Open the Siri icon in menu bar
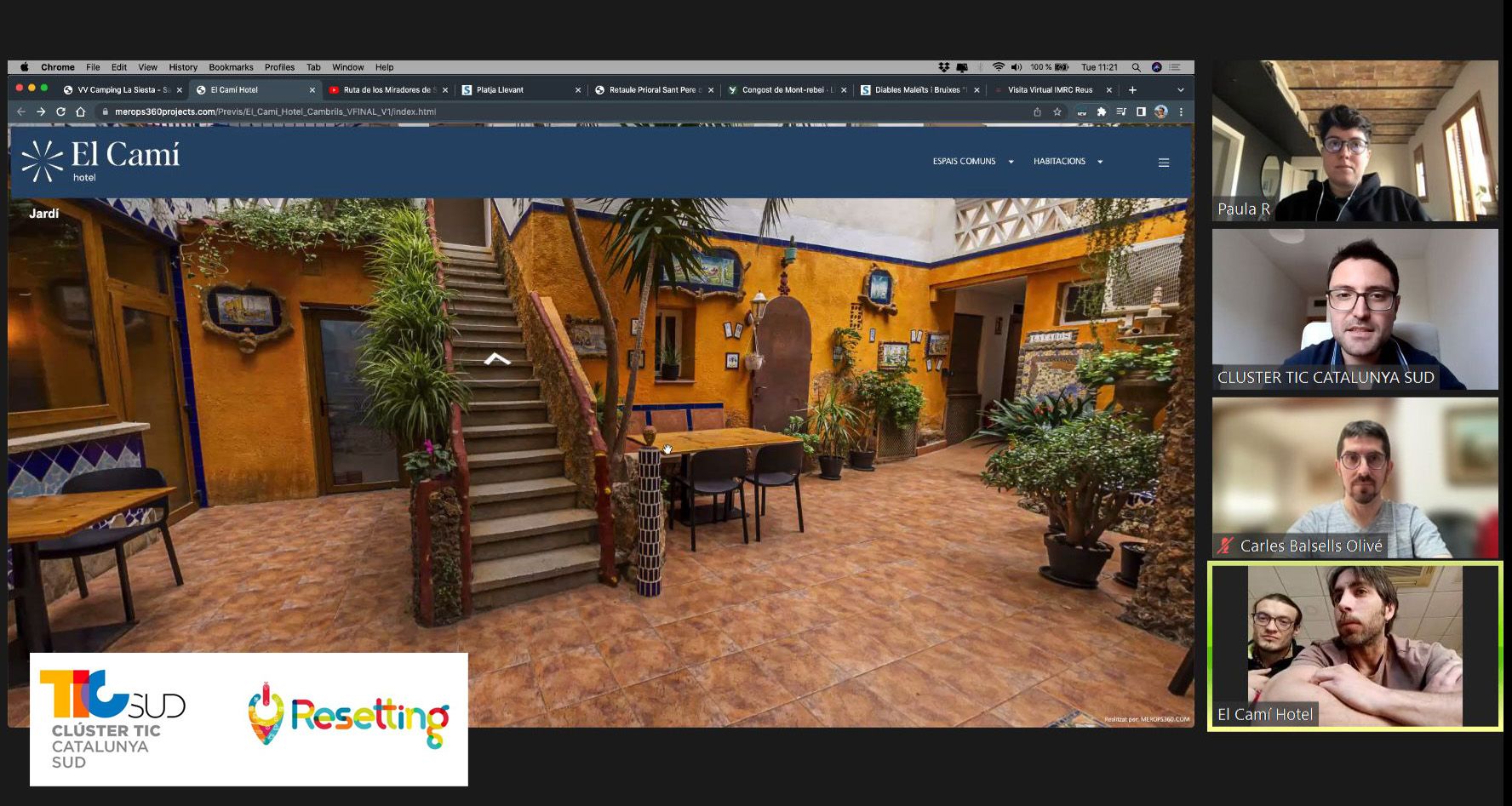 tap(1156, 67)
